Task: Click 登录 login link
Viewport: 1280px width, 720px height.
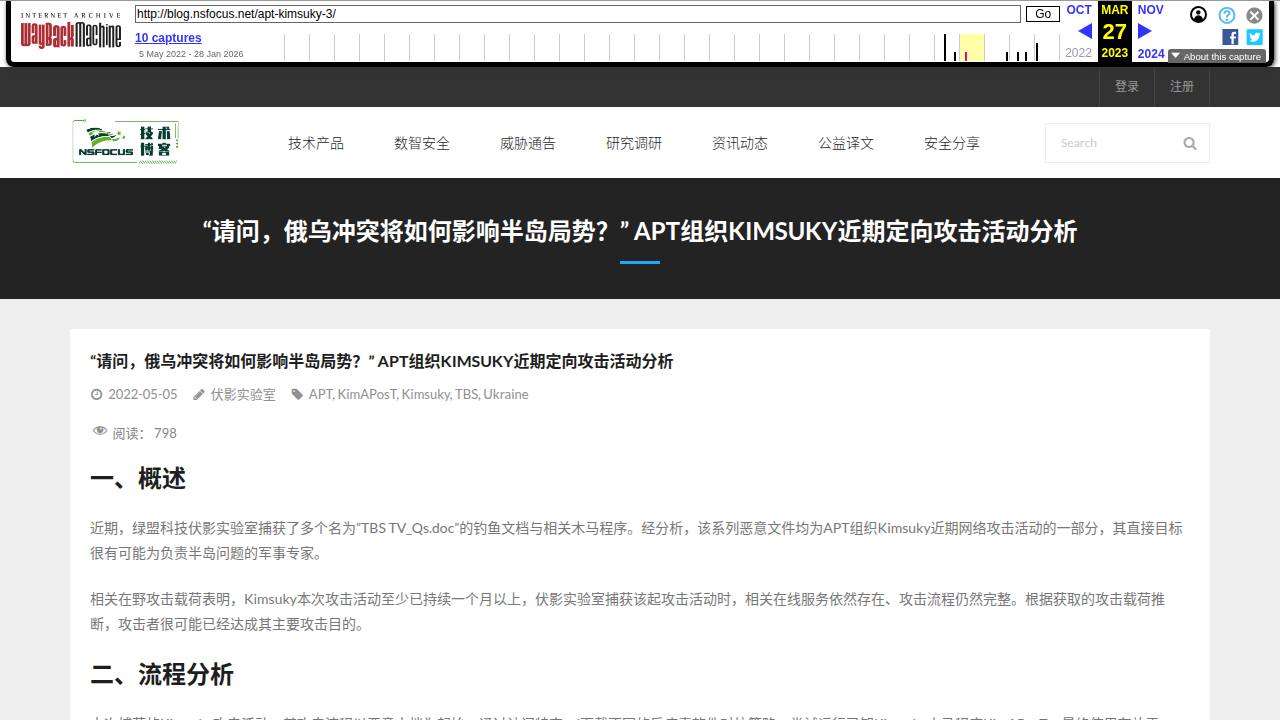Action: [x=1127, y=86]
